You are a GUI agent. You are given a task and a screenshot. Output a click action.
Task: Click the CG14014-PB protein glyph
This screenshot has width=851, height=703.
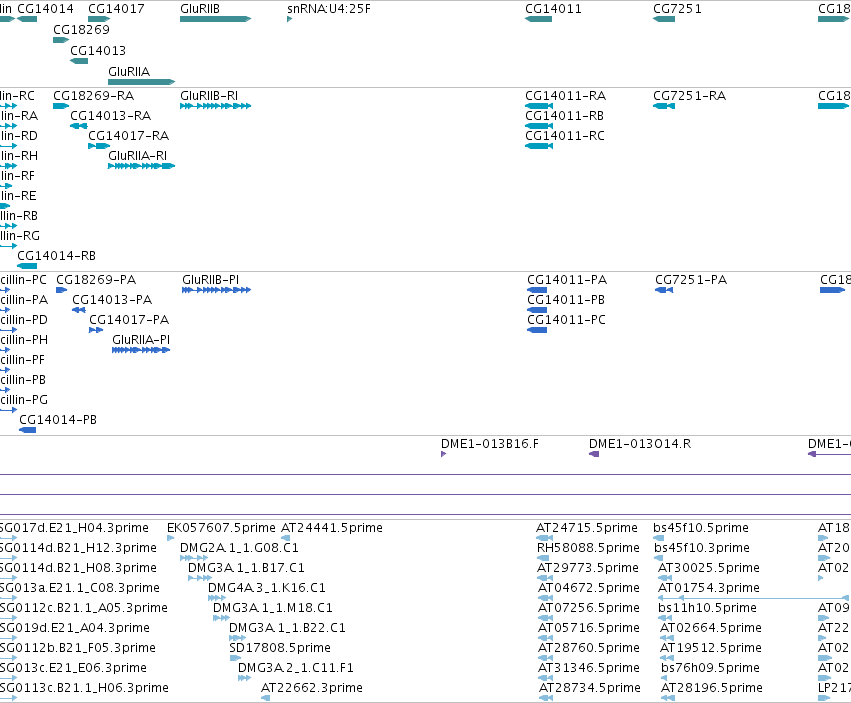pyautogui.click(x=28, y=430)
